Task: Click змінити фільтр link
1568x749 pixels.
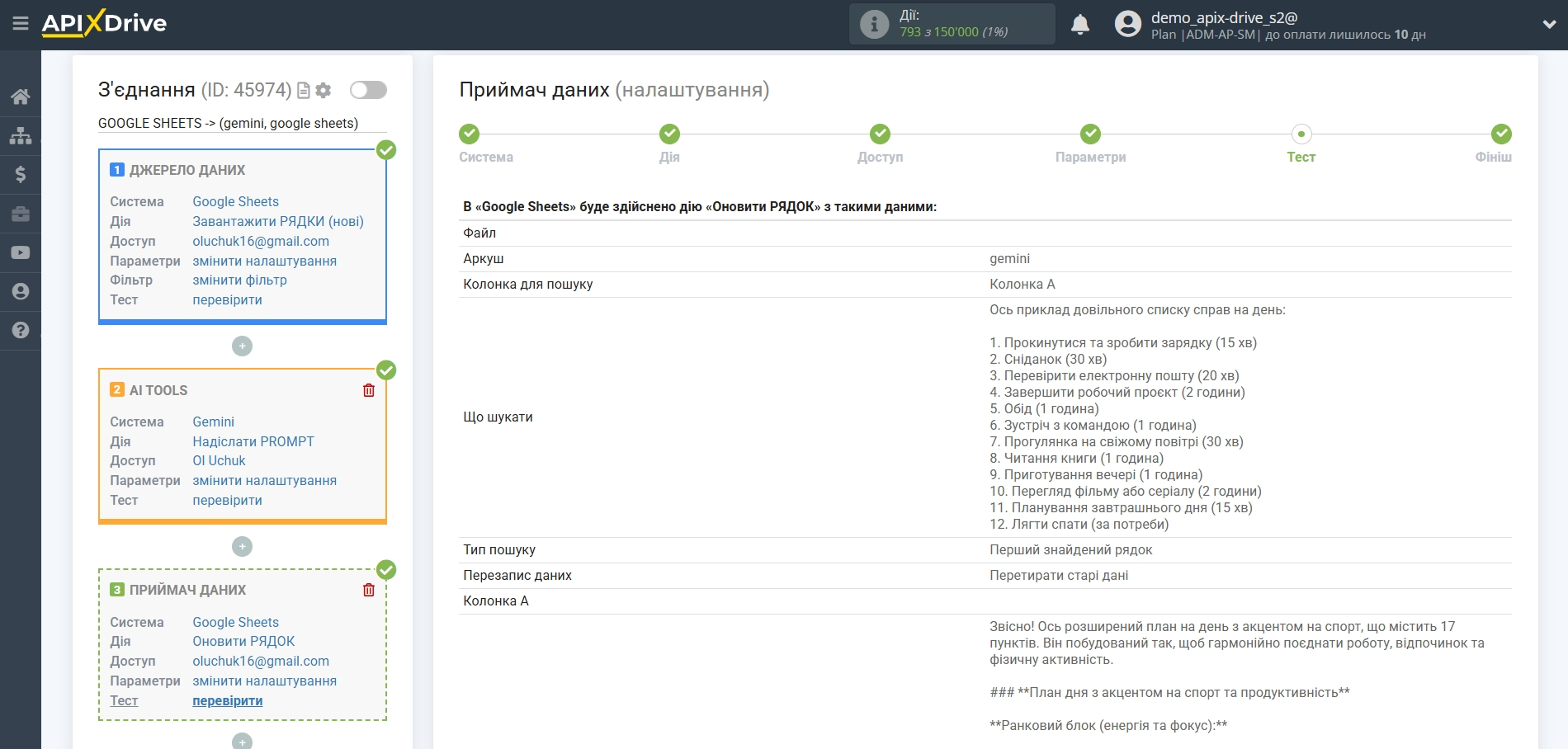Action: coord(239,280)
